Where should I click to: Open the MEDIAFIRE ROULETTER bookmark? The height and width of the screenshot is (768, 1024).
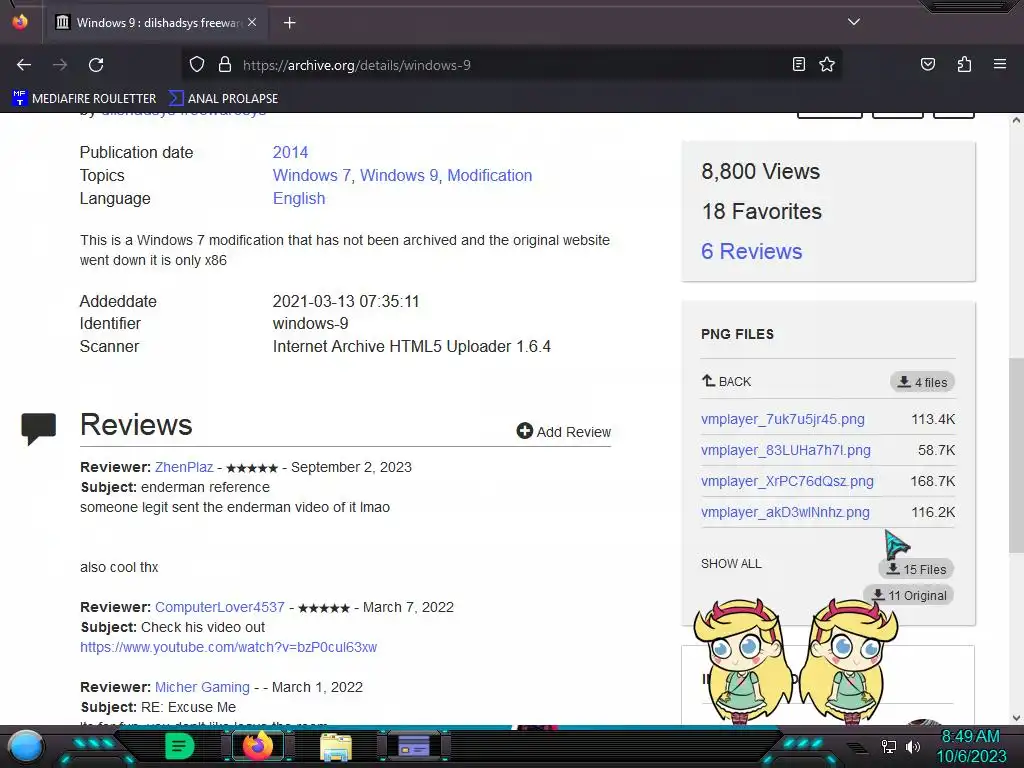coord(84,99)
